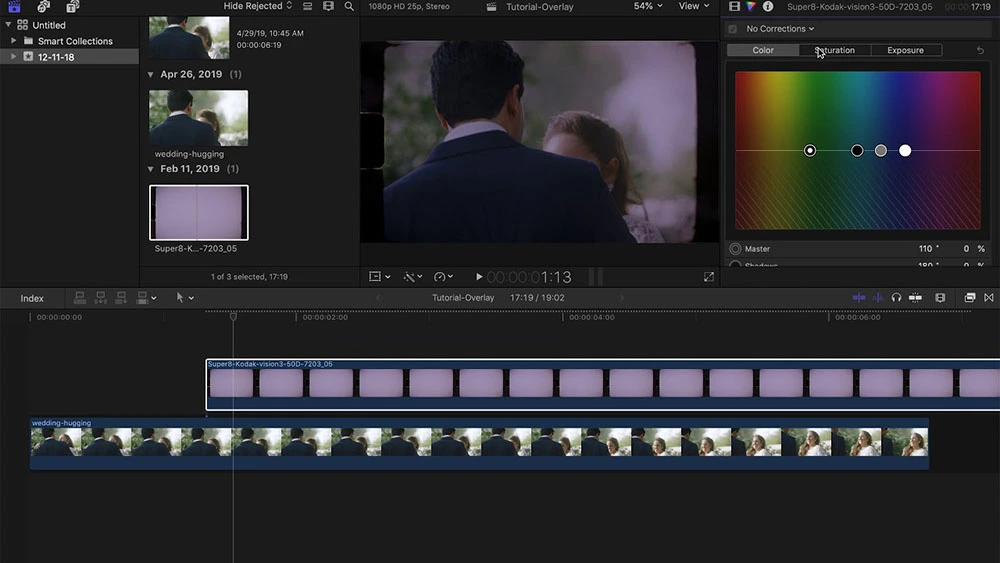1000x563 pixels.
Task: Switch to the Color tab
Action: point(763,50)
